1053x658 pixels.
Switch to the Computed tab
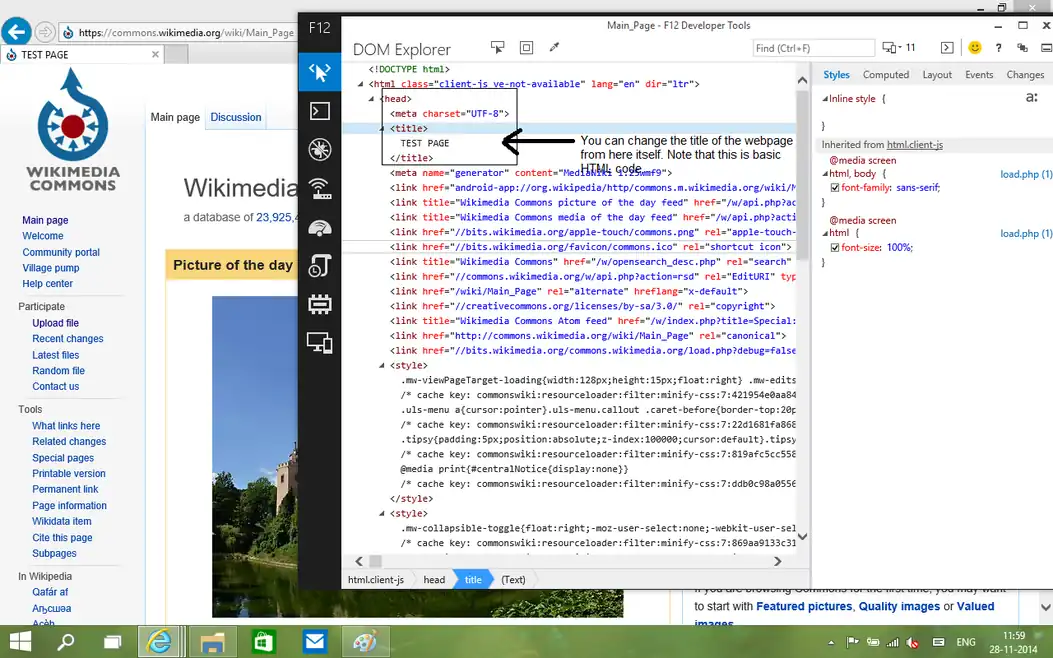click(885, 75)
